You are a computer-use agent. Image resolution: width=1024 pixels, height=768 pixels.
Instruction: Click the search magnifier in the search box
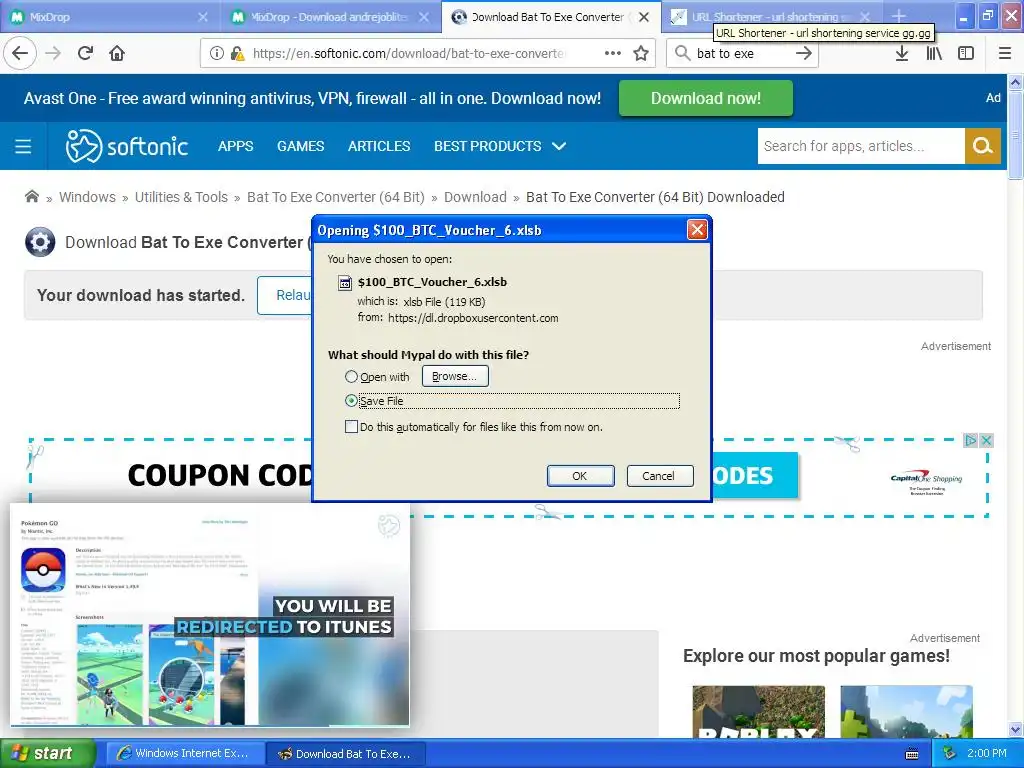682,53
